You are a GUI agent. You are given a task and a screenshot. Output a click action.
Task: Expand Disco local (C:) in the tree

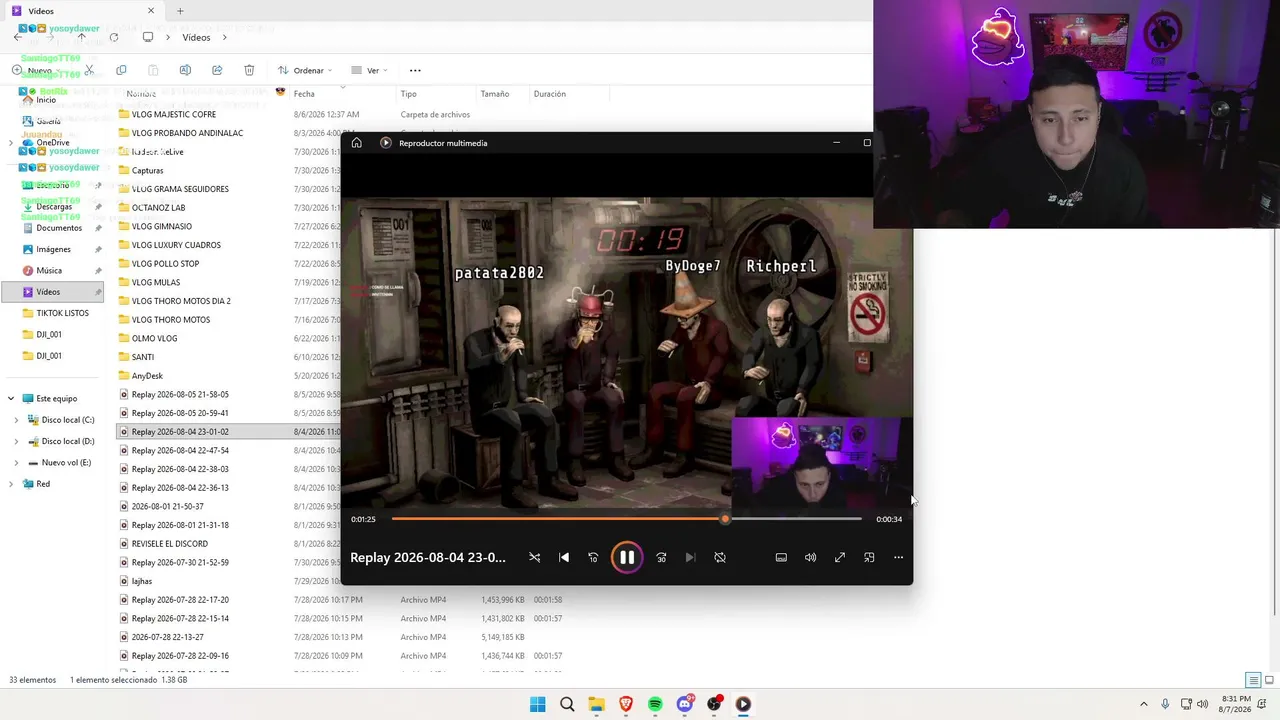click(x=16, y=420)
